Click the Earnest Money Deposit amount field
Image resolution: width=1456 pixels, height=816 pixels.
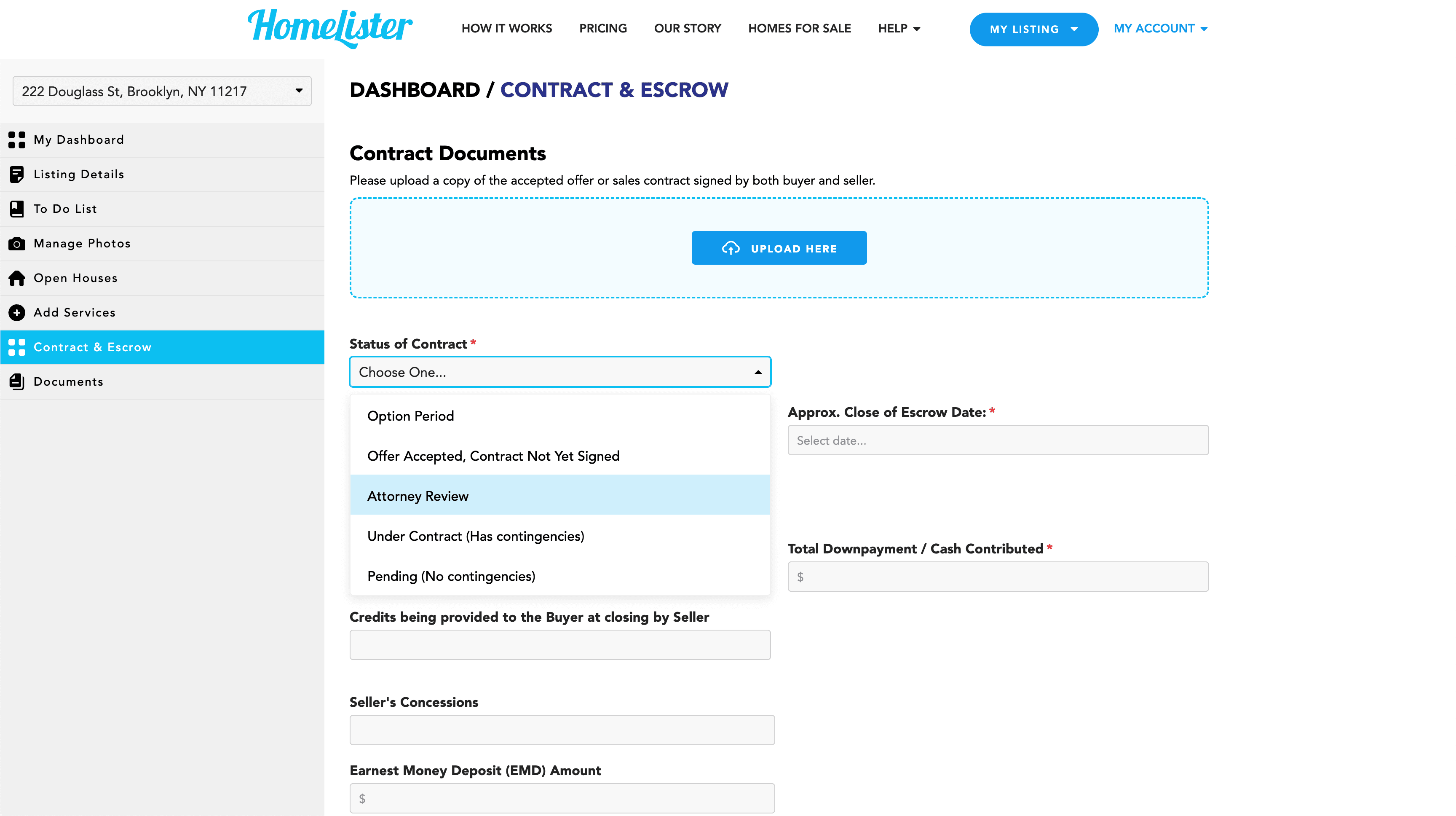(562, 798)
